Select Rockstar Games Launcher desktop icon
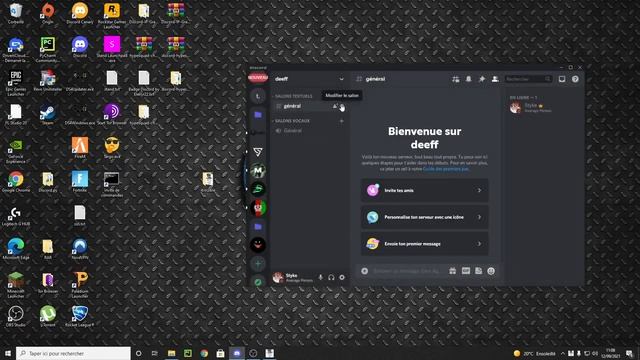640x360 pixels. tap(112, 16)
